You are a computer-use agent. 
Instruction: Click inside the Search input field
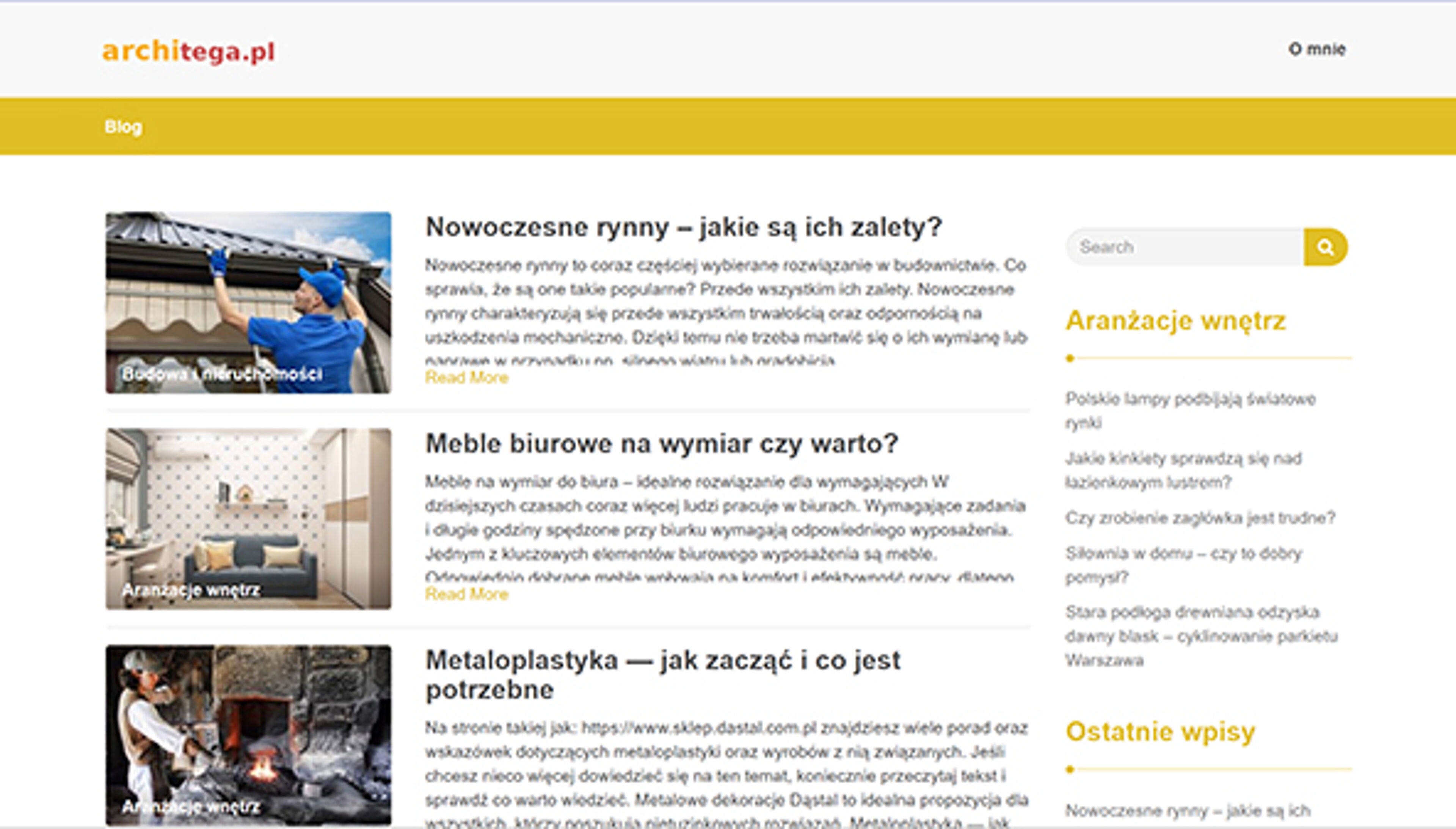click(x=1184, y=247)
